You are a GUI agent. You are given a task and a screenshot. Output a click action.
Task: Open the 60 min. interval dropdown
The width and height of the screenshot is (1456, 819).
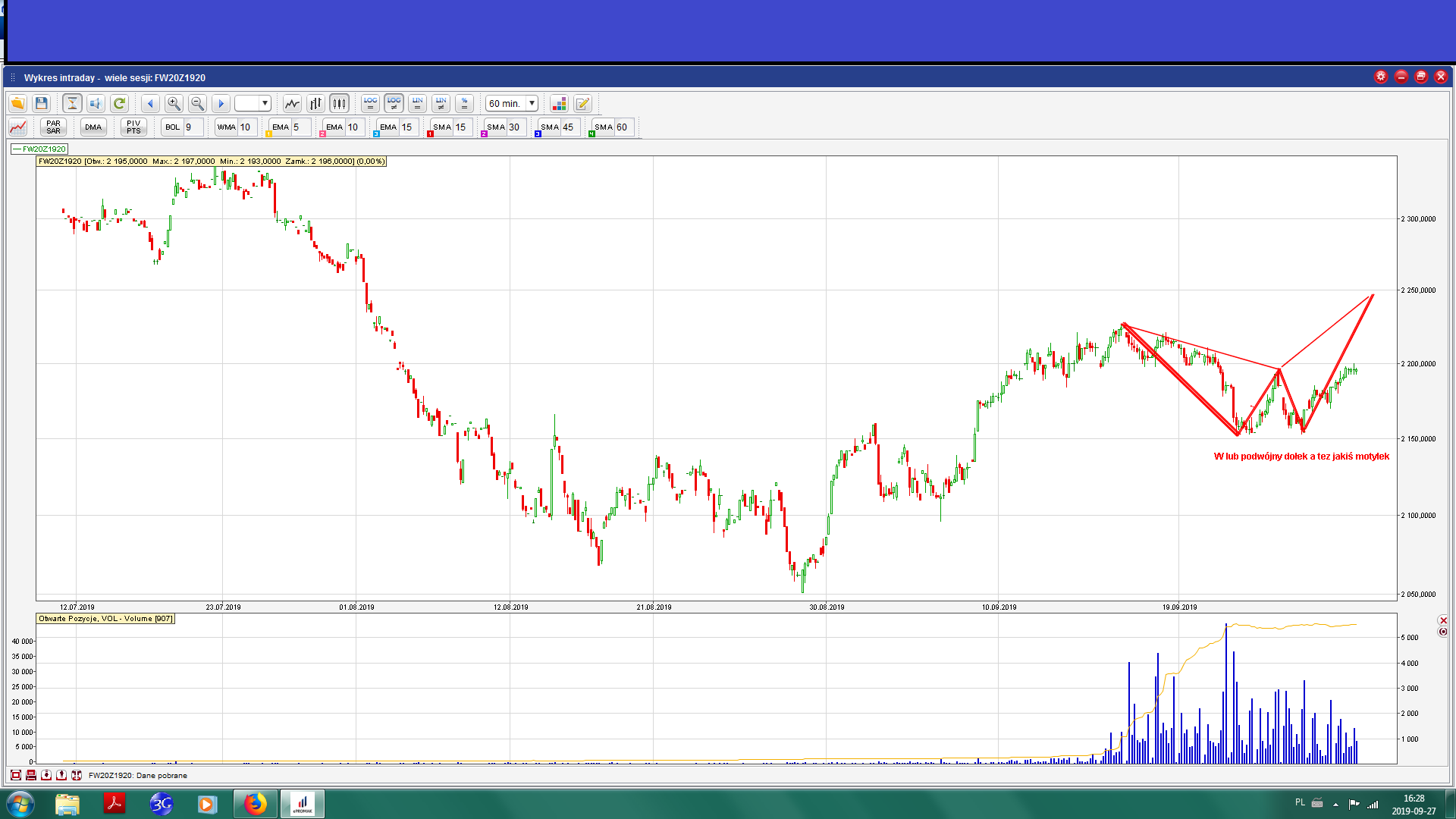532,103
